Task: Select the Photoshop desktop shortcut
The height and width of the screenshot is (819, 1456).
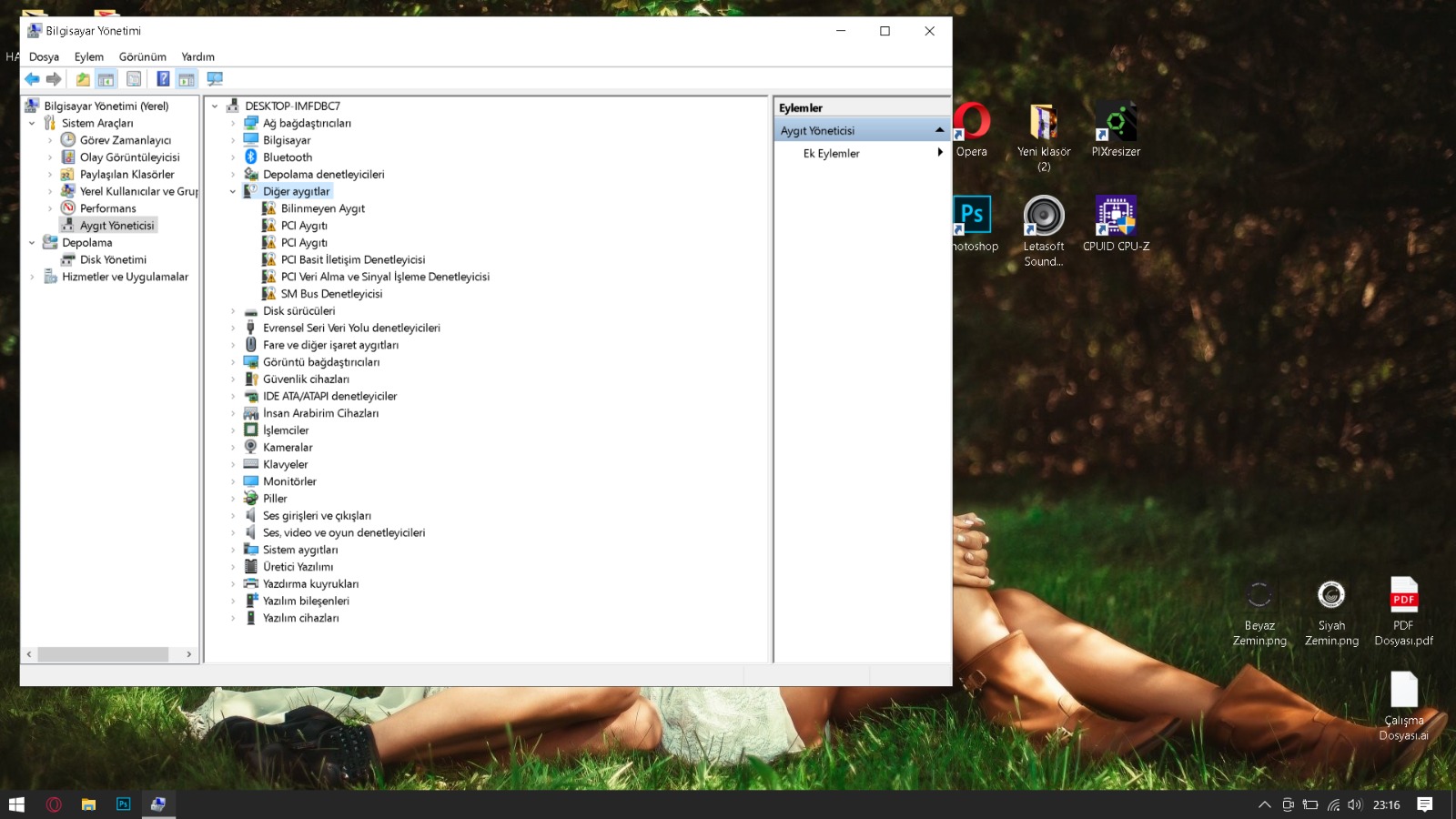Action: pos(974,224)
